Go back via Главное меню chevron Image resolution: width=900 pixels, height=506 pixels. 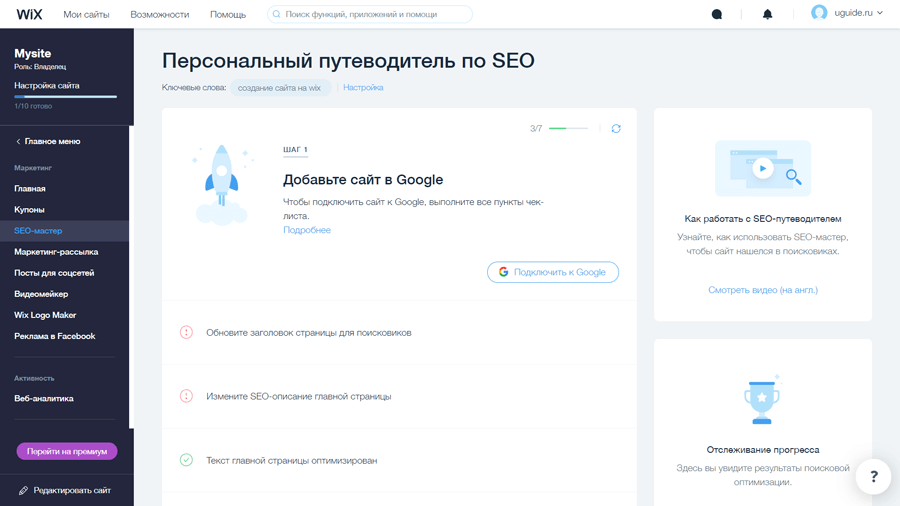(x=18, y=142)
